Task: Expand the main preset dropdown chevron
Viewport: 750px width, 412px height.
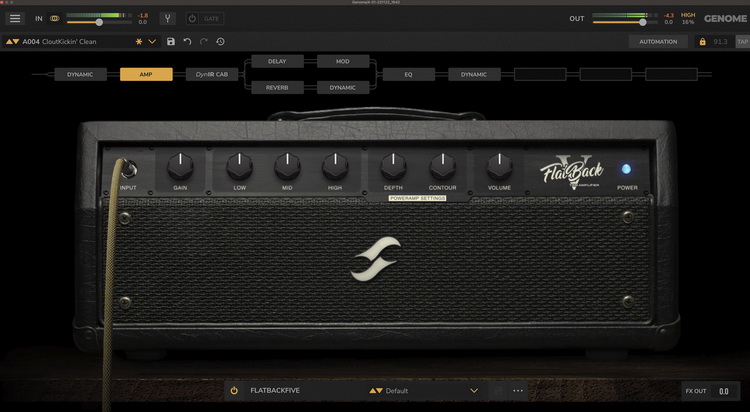Action: click(152, 42)
